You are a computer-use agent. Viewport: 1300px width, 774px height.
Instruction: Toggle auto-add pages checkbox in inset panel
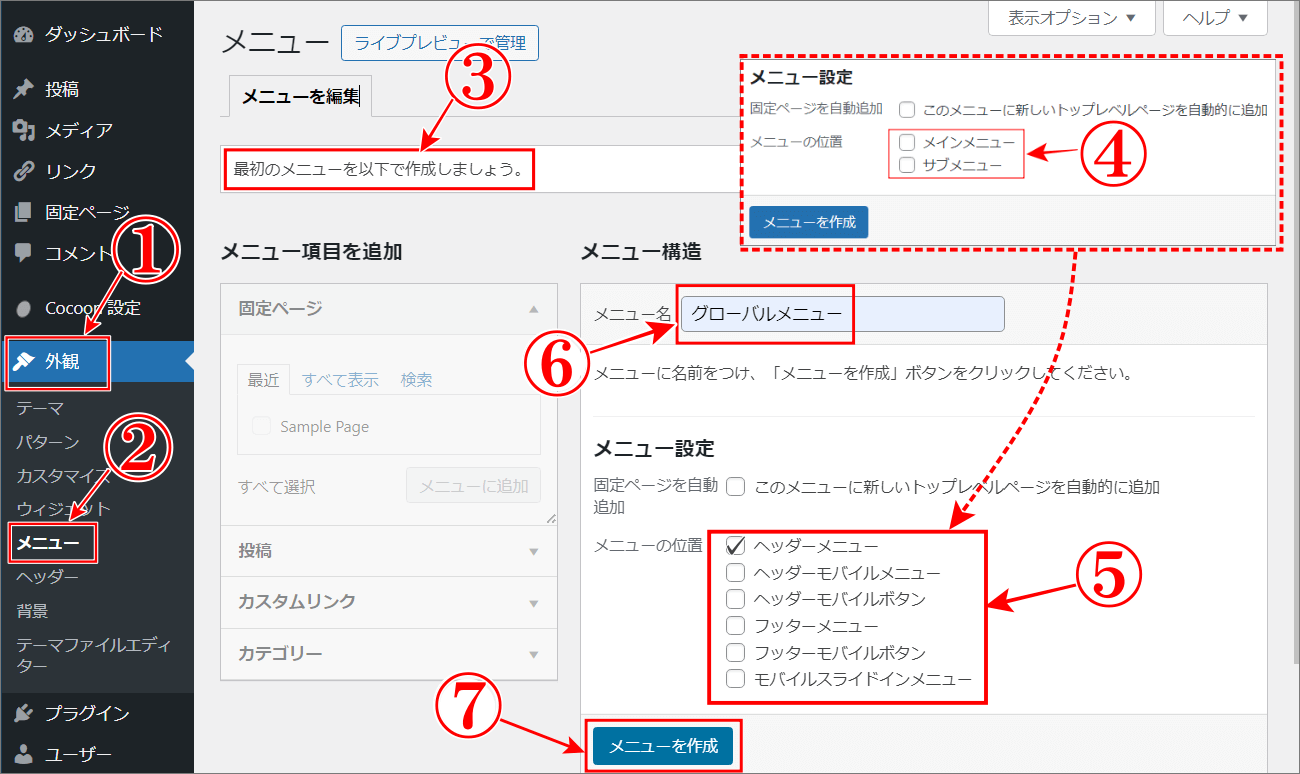(x=907, y=109)
